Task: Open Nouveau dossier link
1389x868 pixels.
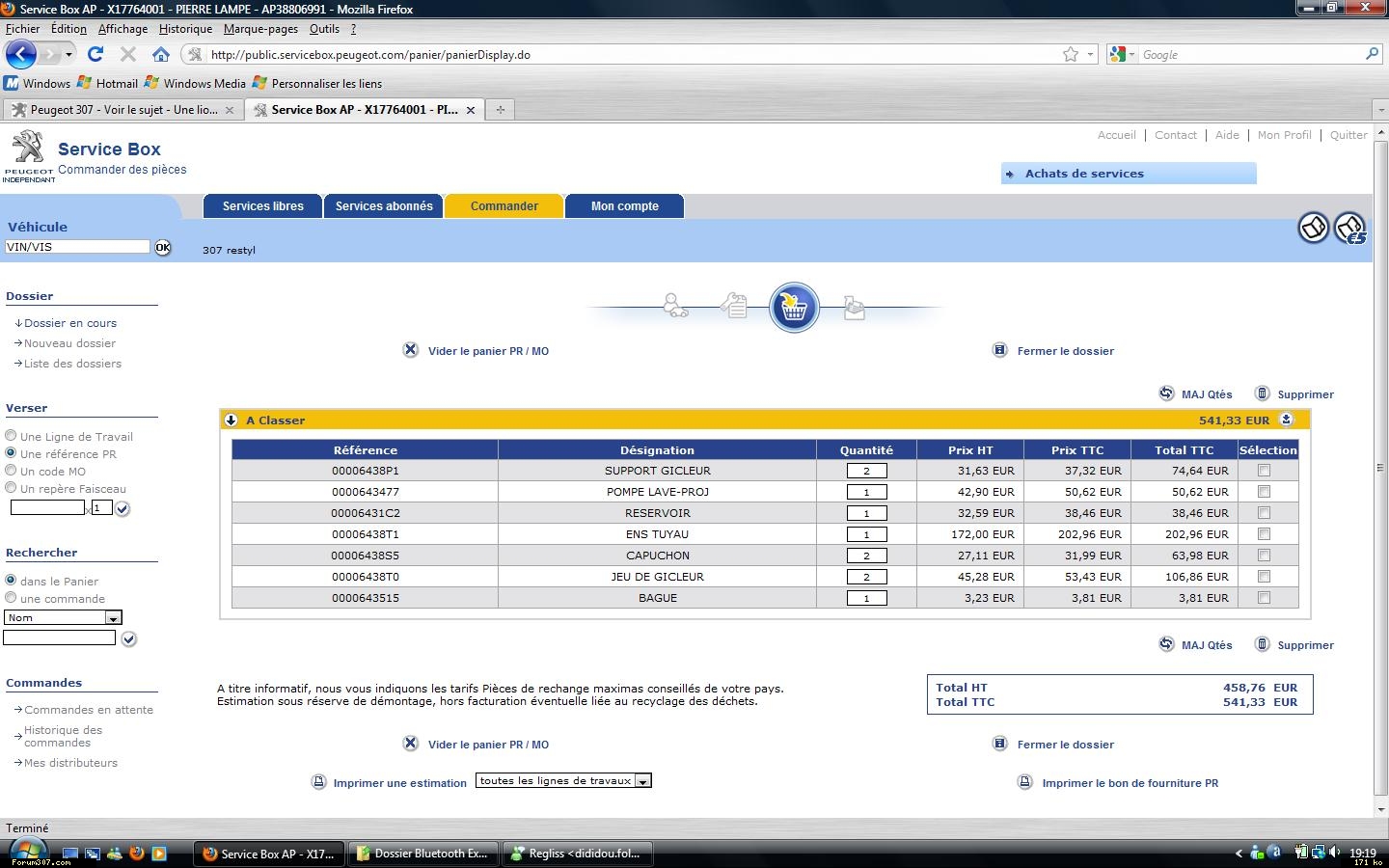Action: point(69,343)
